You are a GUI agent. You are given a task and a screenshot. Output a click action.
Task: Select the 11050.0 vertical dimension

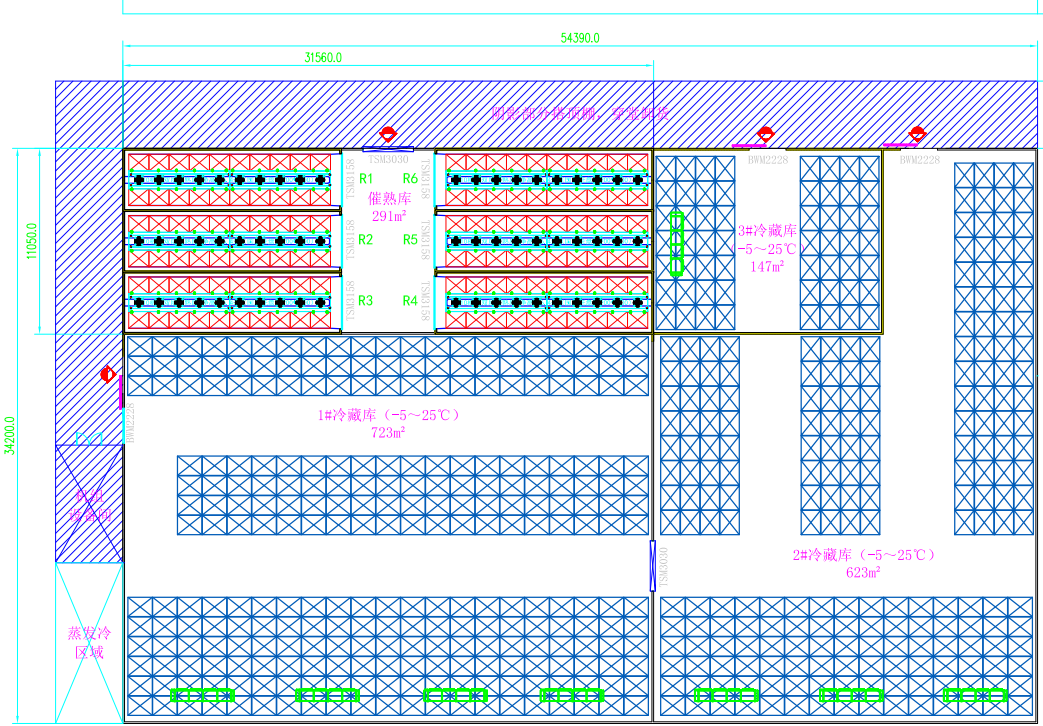[x=32, y=241]
